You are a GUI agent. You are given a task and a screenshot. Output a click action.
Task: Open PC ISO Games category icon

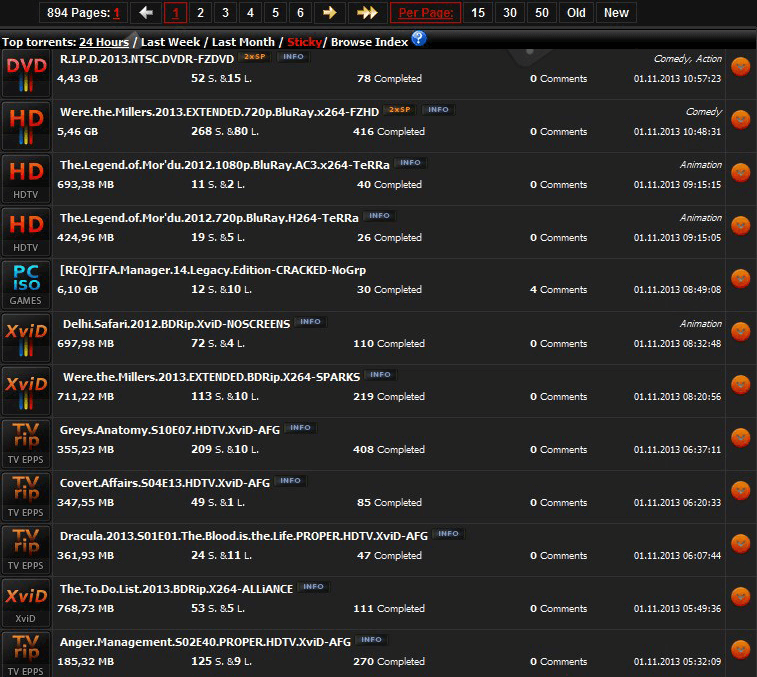click(26, 285)
